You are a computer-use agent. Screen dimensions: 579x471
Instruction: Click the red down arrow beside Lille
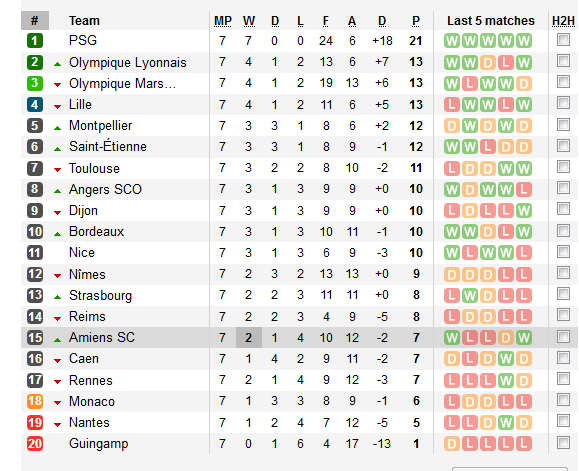pos(57,107)
